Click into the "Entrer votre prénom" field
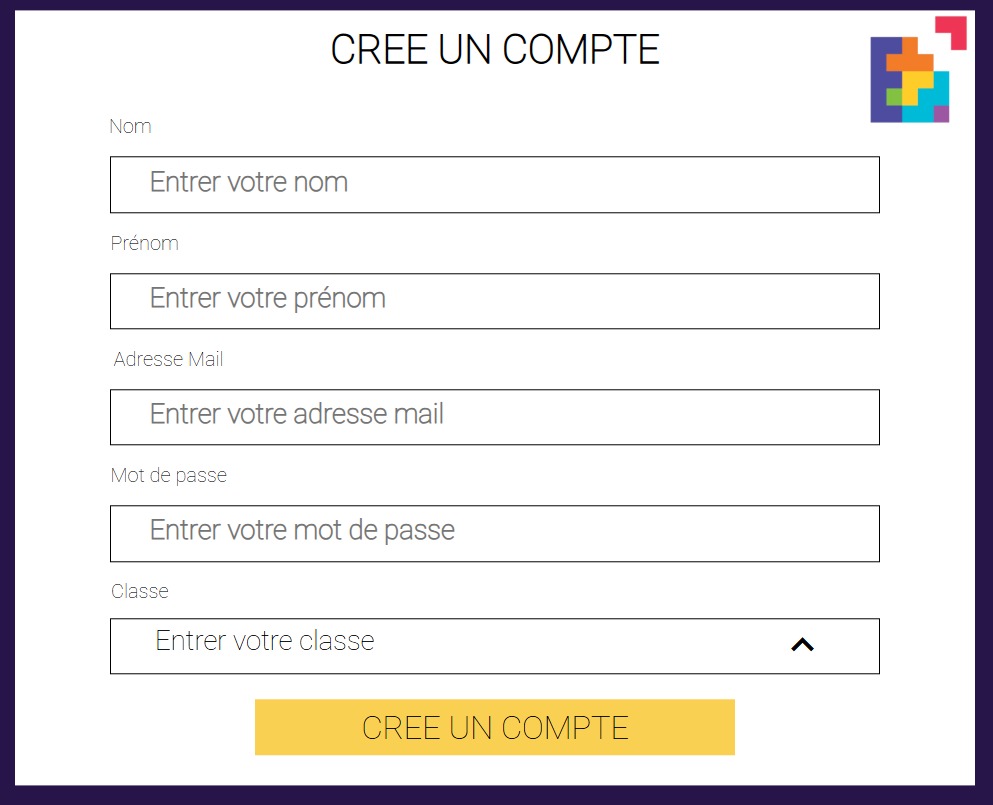Image resolution: width=993 pixels, height=805 pixels. tap(494, 300)
